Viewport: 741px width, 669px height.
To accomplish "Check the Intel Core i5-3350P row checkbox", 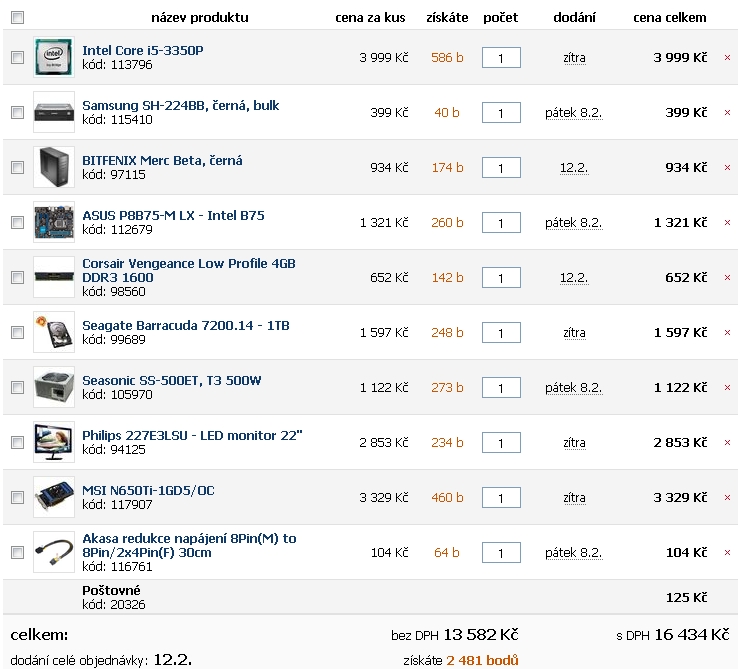I will pyautogui.click(x=17, y=58).
